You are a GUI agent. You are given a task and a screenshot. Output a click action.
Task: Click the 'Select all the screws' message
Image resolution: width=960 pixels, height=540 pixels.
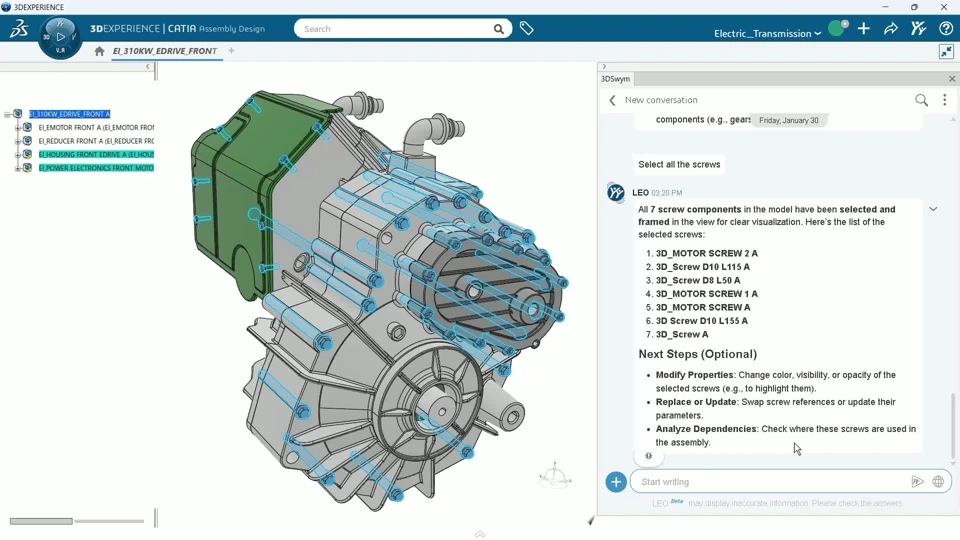[679, 165]
